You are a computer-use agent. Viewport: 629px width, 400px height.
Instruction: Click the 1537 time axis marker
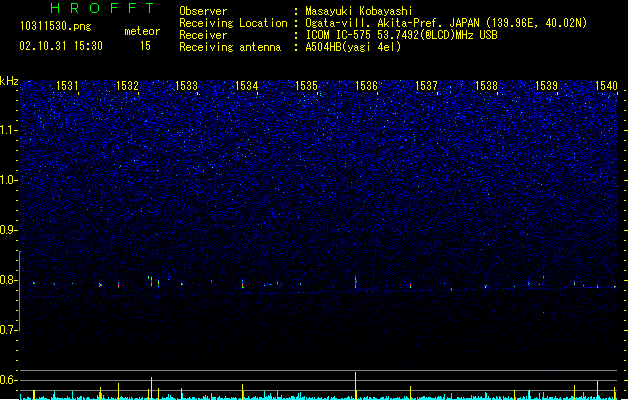pyautogui.click(x=426, y=86)
